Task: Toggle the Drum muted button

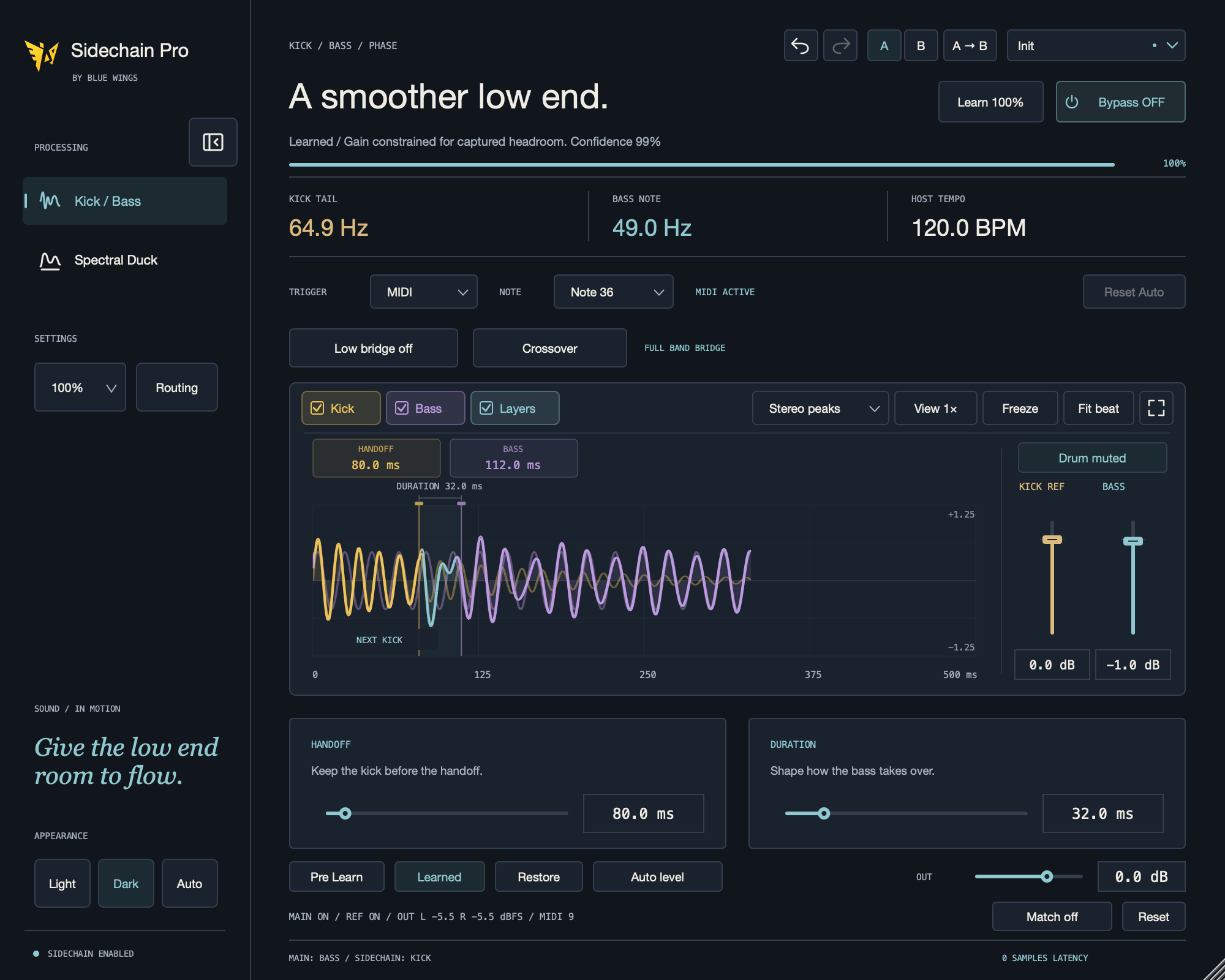Action: point(1092,458)
